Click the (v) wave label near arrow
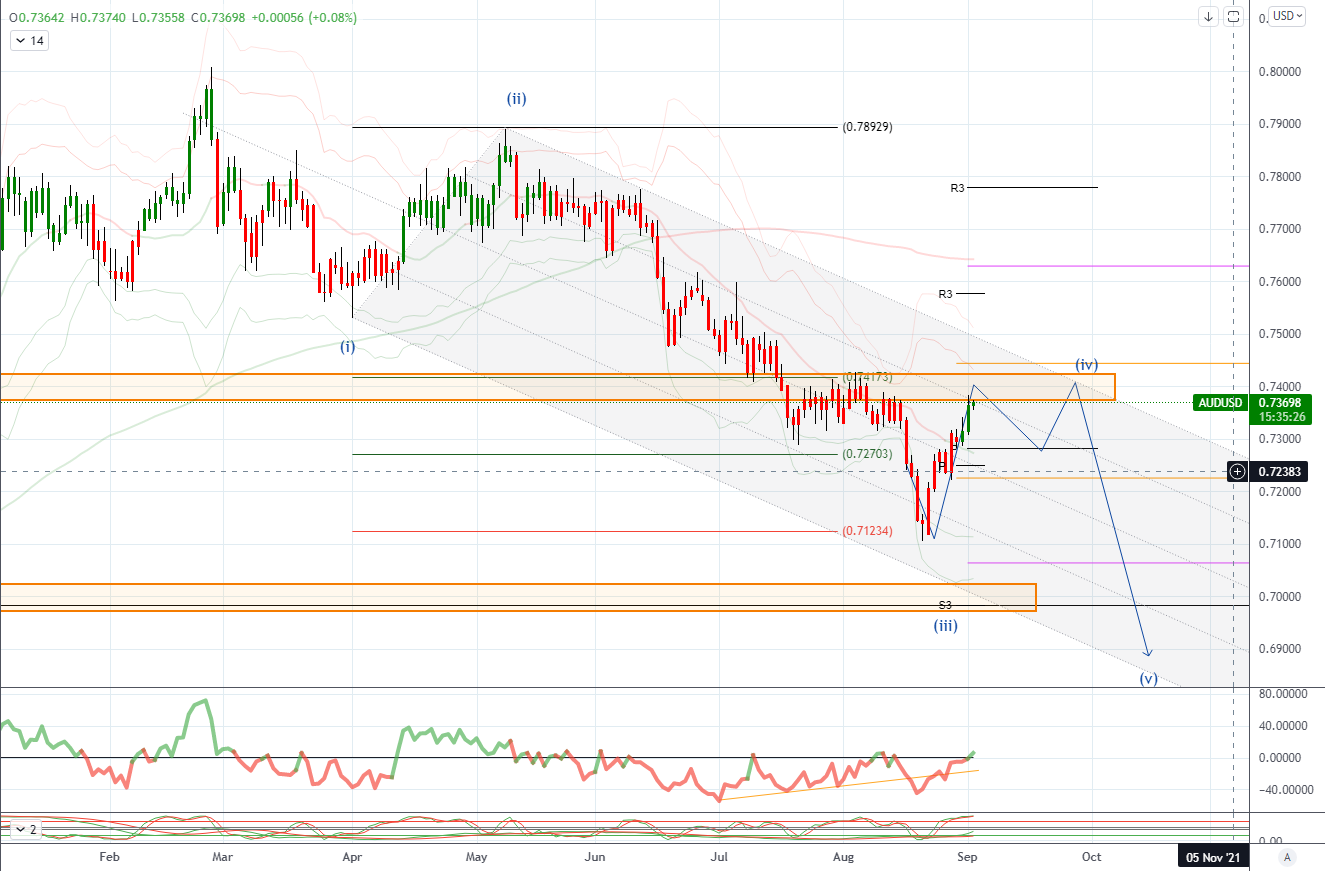The width and height of the screenshot is (1325, 871). point(1149,678)
